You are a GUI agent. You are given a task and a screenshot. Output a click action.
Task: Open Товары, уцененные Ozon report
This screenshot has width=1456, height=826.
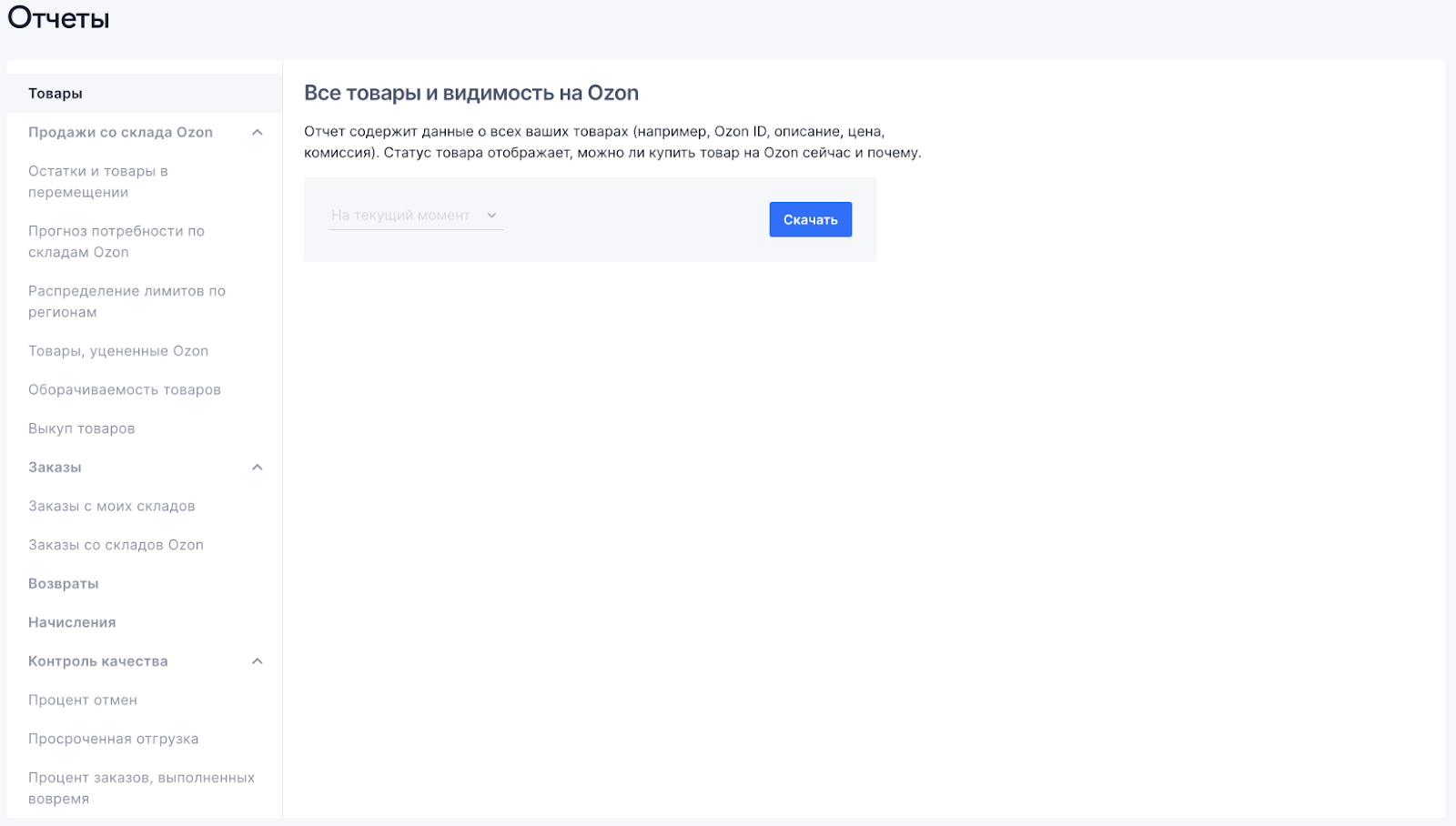[118, 351]
